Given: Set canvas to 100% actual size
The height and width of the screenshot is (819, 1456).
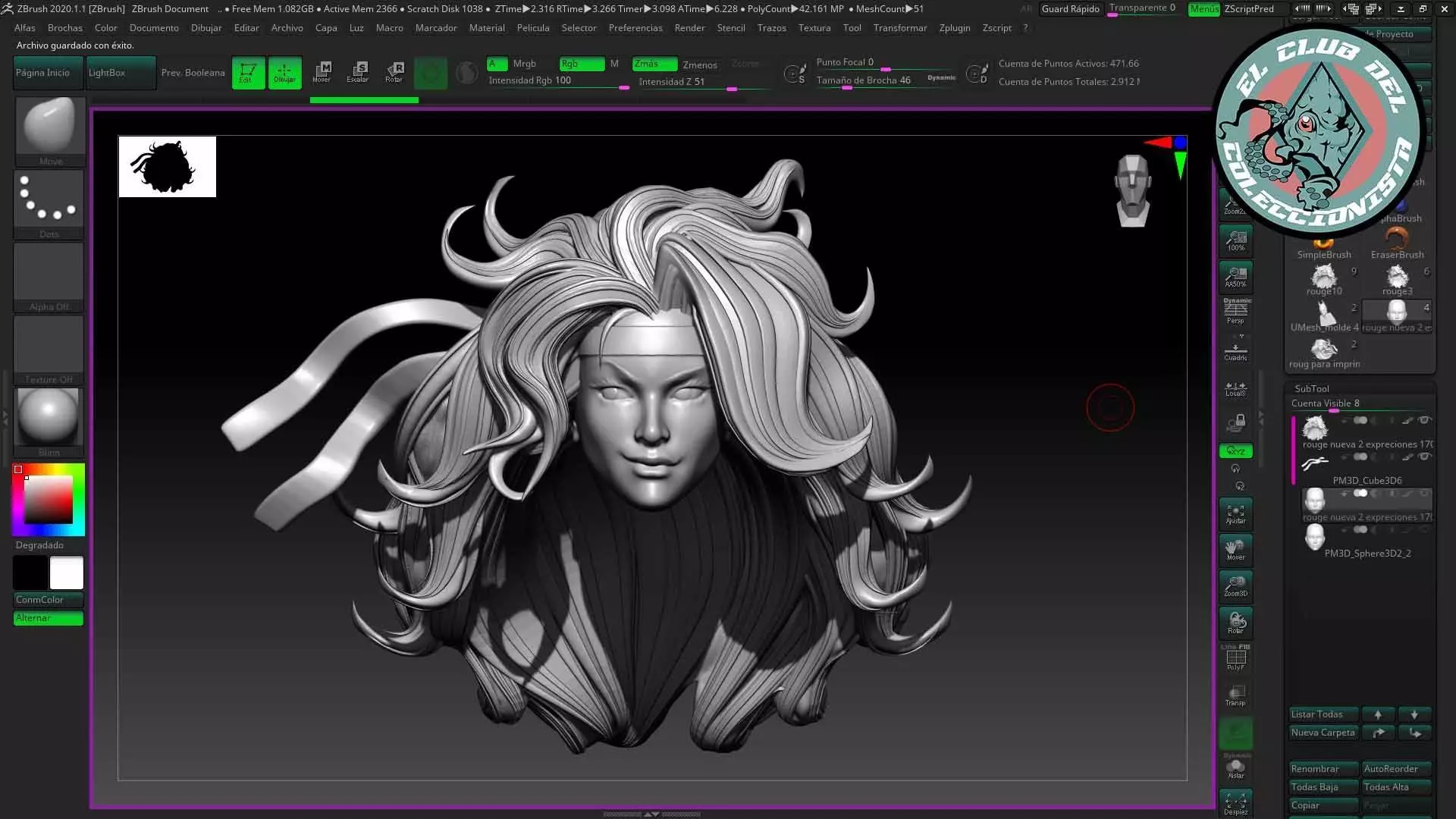Looking at the screenshot, I should [1235, 241].
